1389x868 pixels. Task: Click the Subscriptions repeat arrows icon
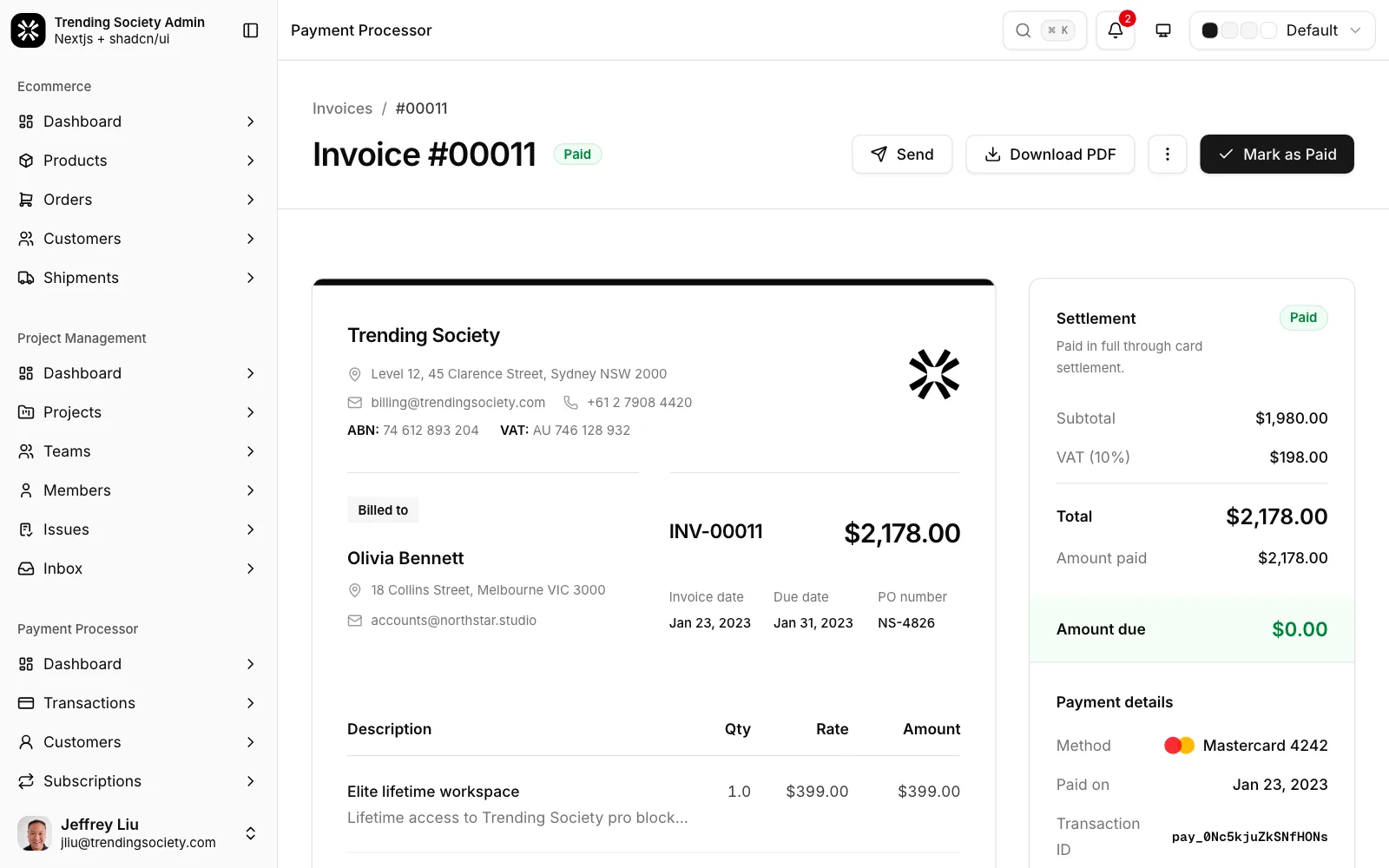[x=26, y=781]
